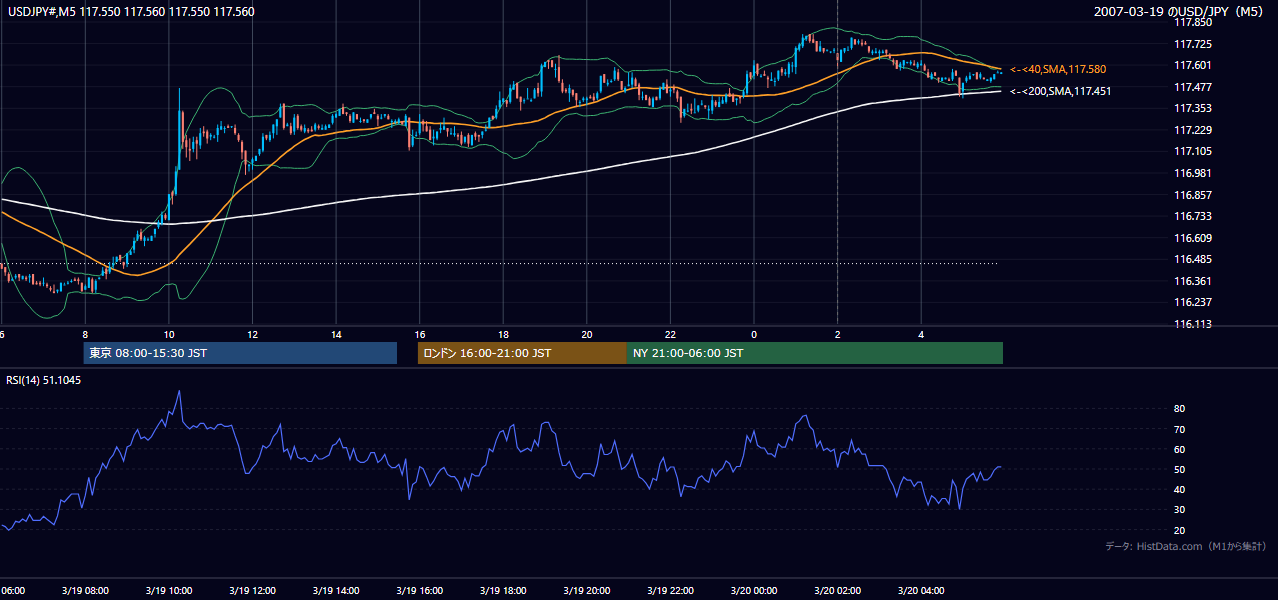Screen dimensions: 1278x600
Task: Click the 3/19 22:00 time label
Action: [x=670, y=591]
